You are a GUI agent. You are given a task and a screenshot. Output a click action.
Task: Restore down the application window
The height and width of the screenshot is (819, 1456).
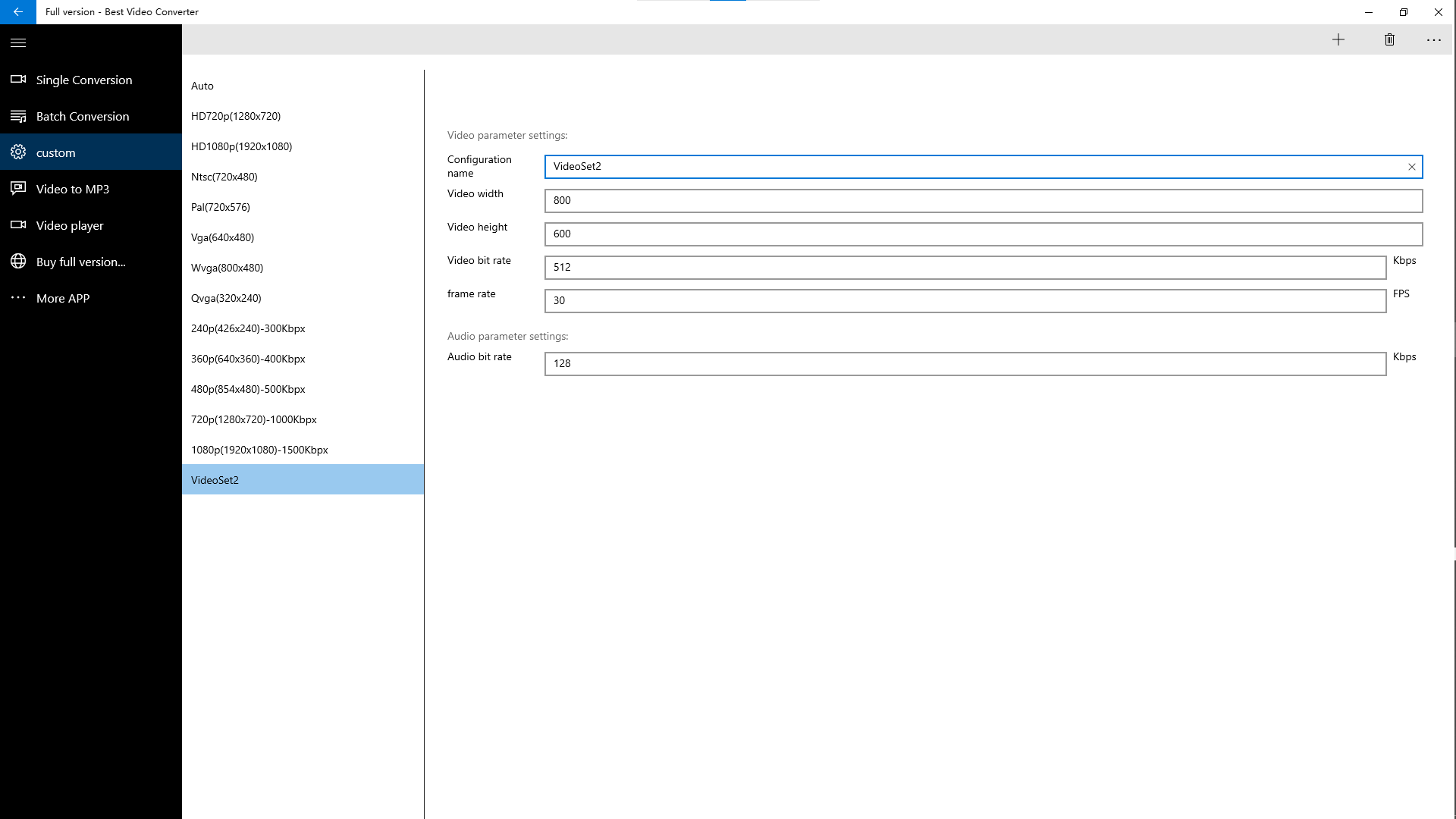(x=1404, y=12)
